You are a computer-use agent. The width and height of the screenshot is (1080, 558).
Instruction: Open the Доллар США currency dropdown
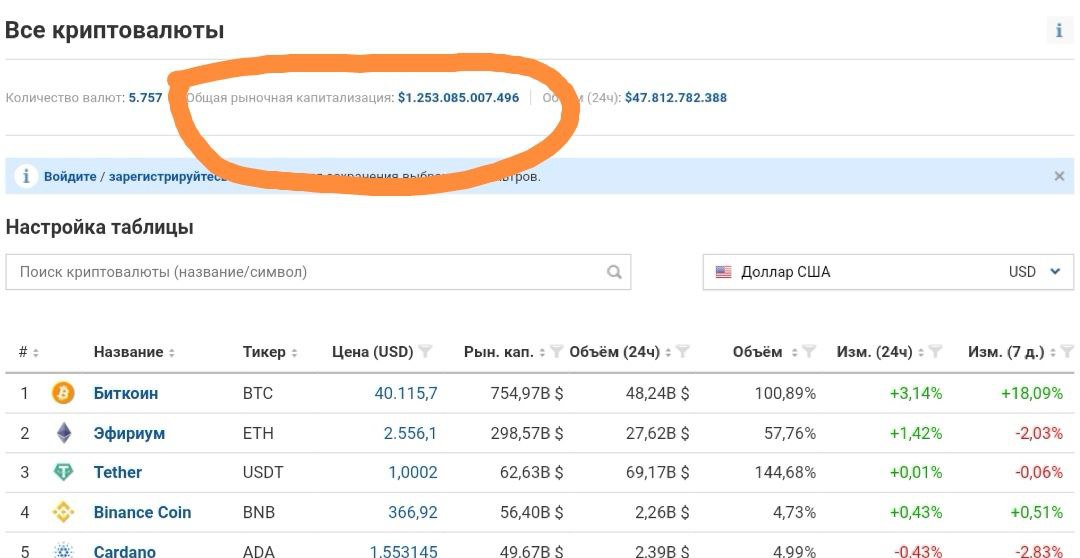pos(888,272)
